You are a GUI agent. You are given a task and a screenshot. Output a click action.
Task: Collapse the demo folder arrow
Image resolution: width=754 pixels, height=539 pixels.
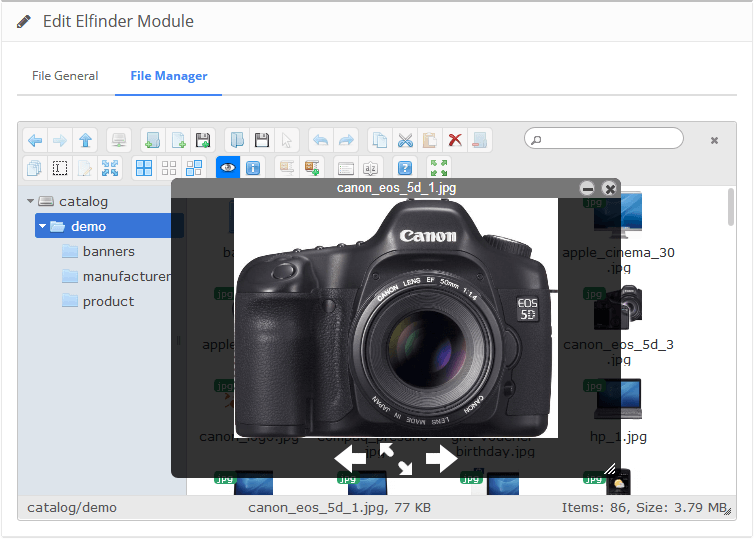pos(42,226)
